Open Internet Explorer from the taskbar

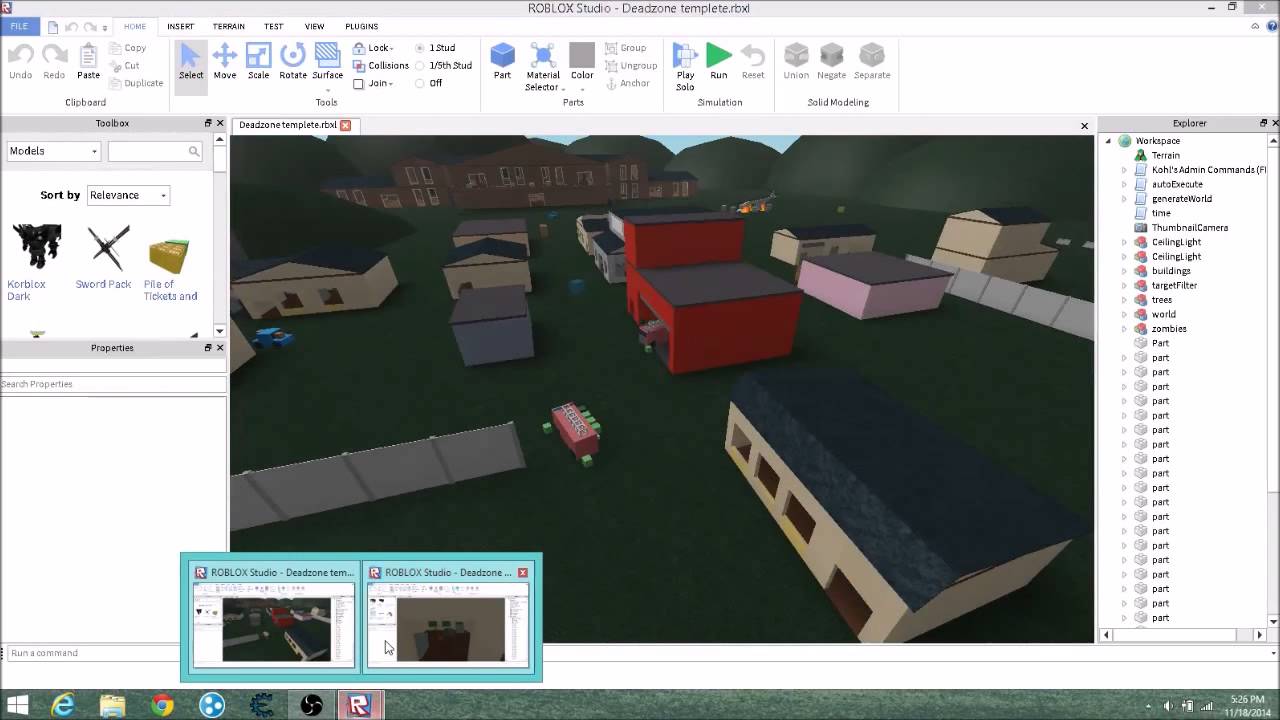pyautogui.click(x=63, y=705)
